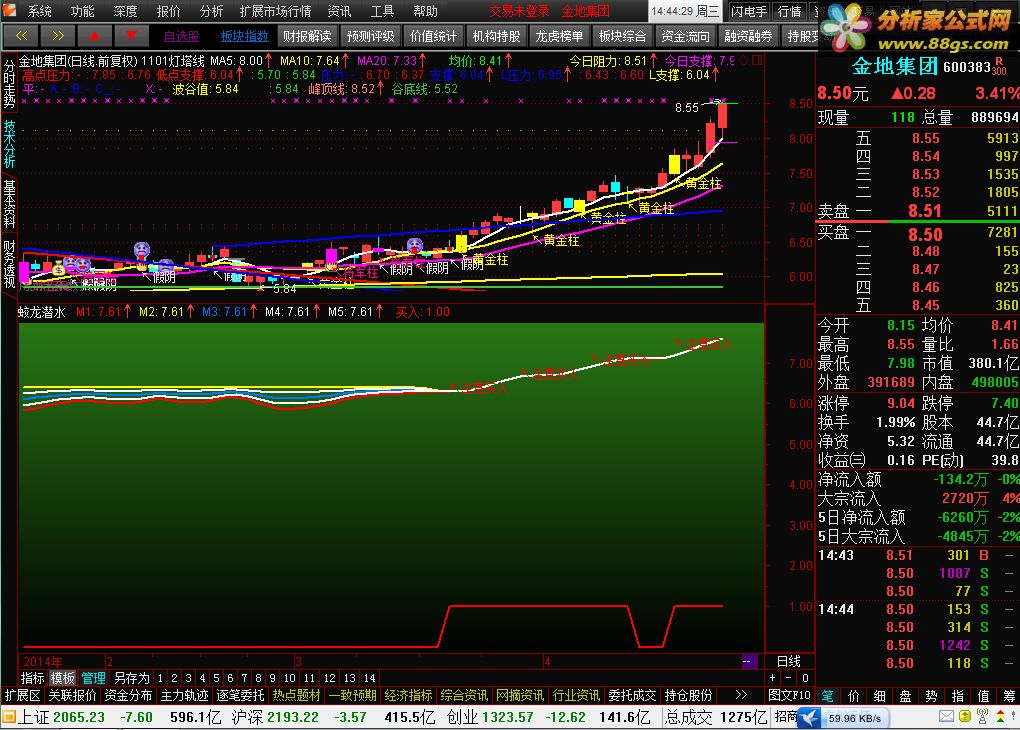The height and width of the screenshot is (730, 1020).
Task: Open the 主力轨迹 bottom tab
Action: click(x=184, y=695)
